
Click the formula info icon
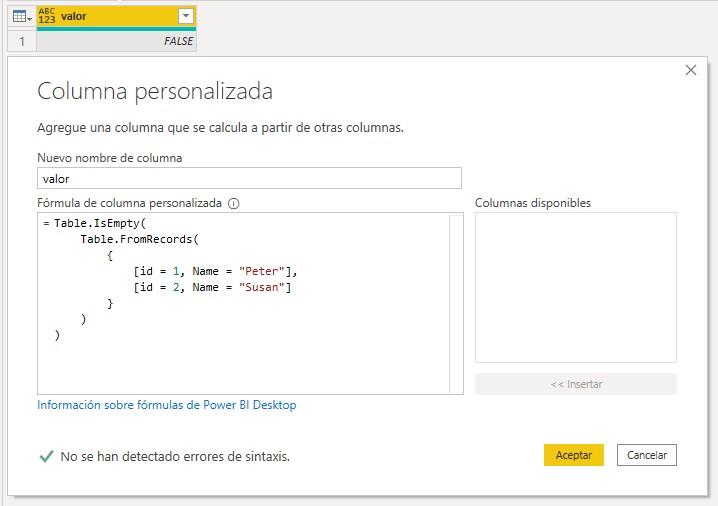pos(234,203)
